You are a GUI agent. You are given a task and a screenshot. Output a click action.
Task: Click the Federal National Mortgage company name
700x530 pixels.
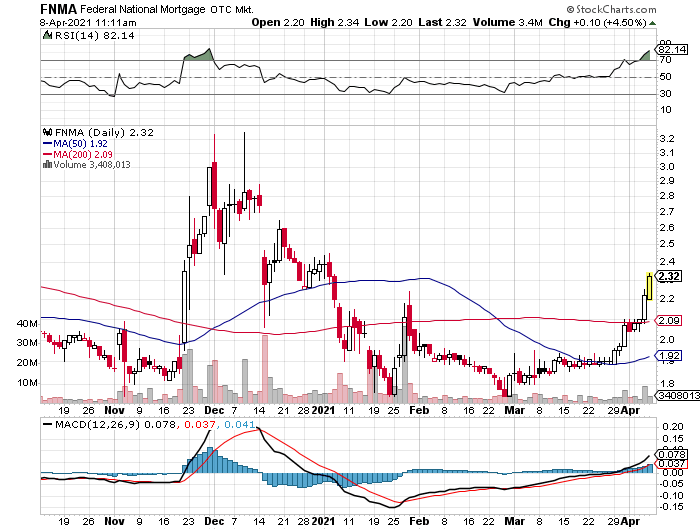pos(143,9)
